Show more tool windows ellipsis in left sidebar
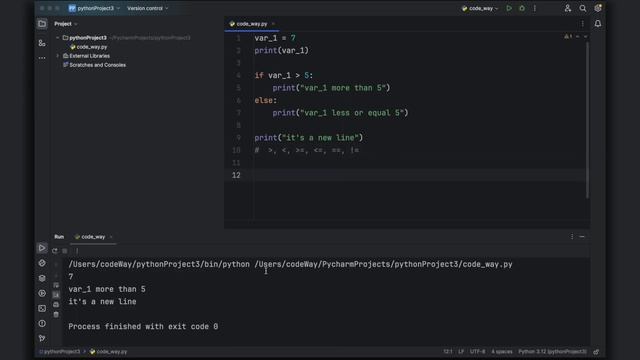Viewport: 640px width, 360px height. [x=42, y=58]
